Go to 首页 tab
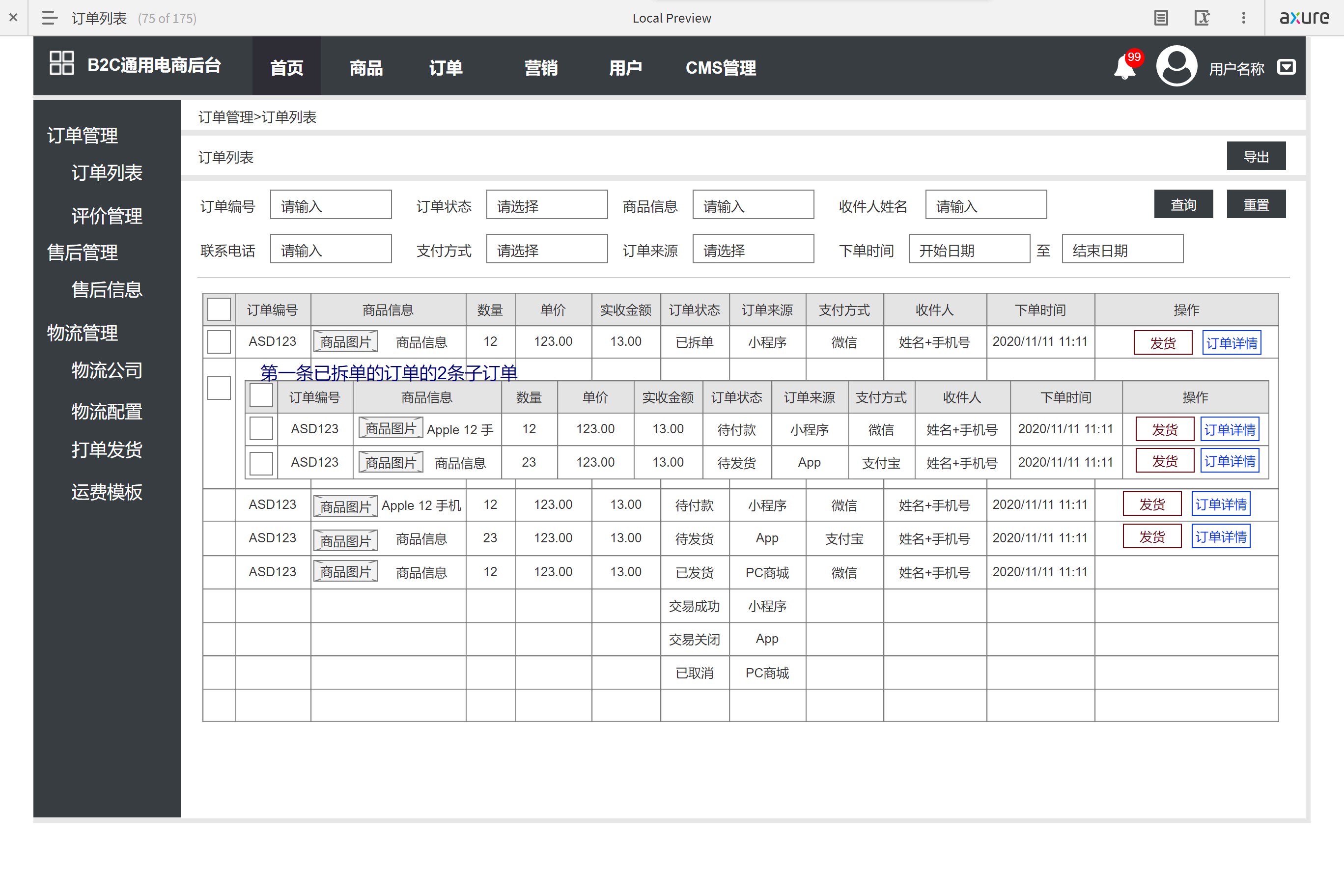The width and height of the screenshot is (1344, 896). (x=286, y=66)
